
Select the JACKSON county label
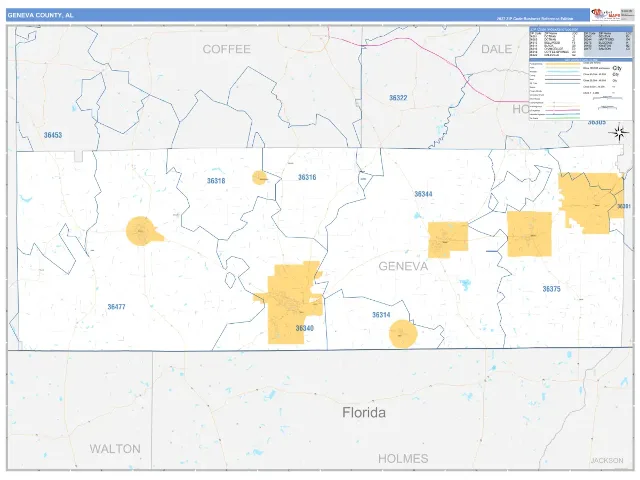[x=607, y=460]
